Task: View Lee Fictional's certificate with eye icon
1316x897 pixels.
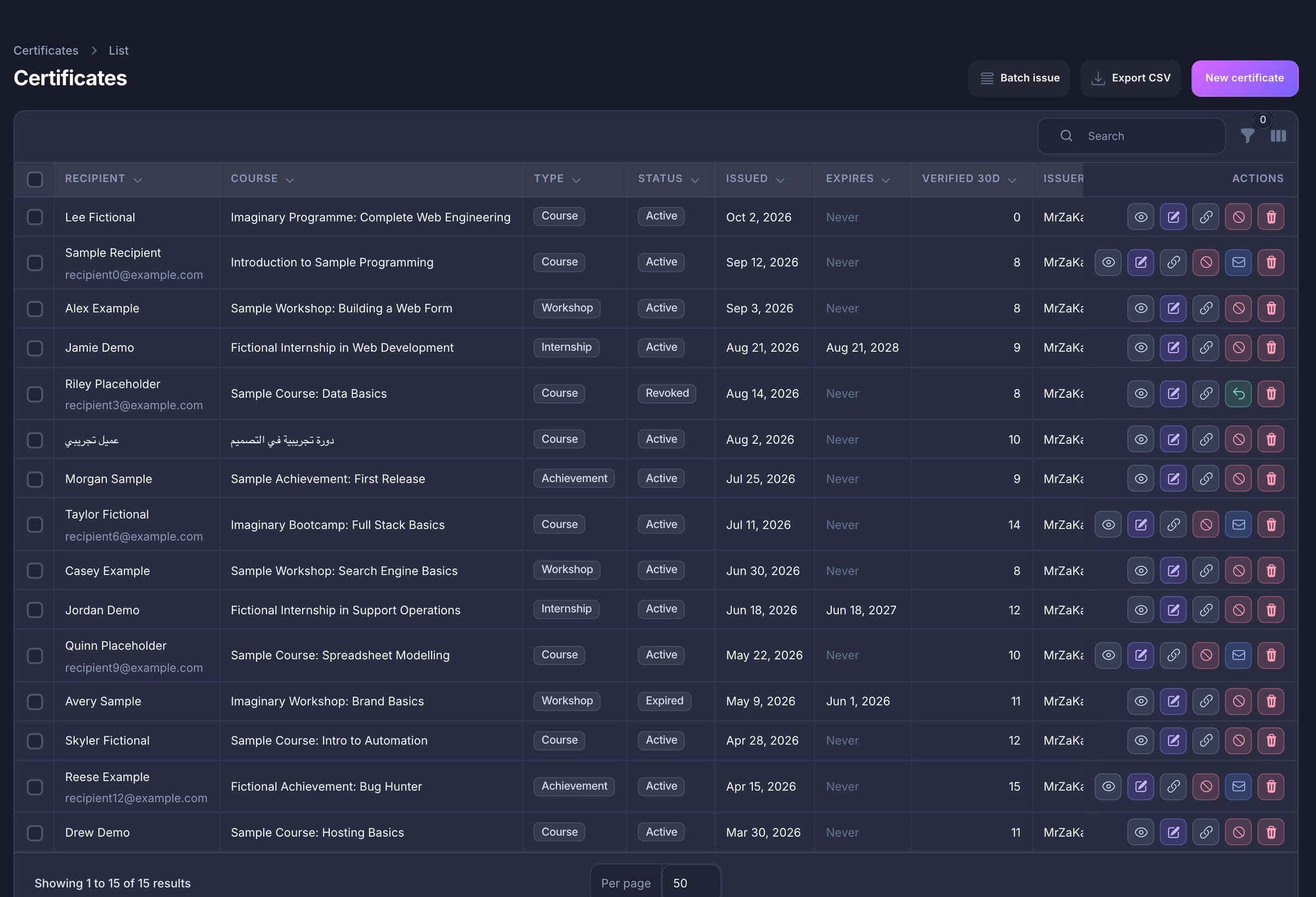Action: pyautogui.click(x=1141, y=217)
